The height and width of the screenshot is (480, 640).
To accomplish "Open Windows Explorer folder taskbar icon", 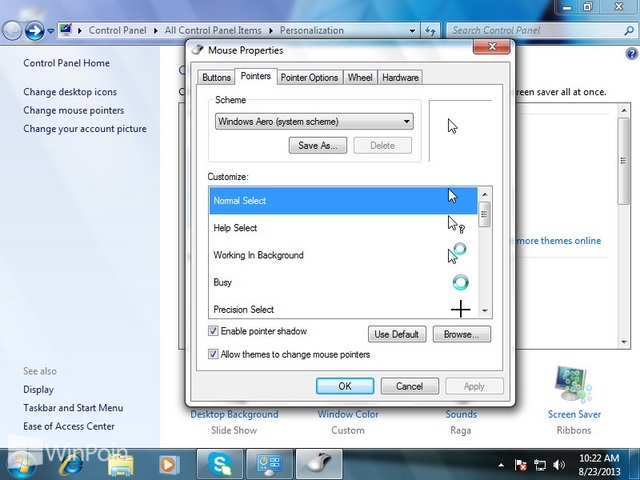I will (x=121, y=465).
